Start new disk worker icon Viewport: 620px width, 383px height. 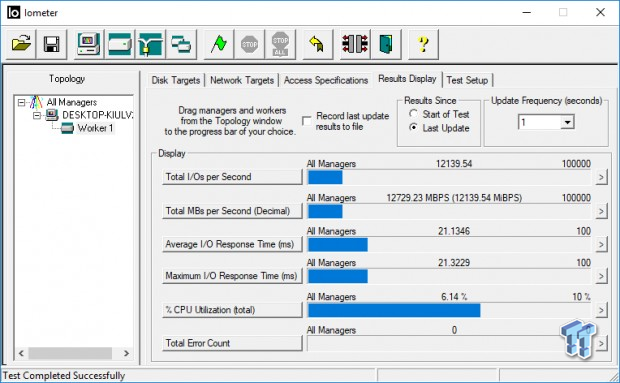point(119,44)
